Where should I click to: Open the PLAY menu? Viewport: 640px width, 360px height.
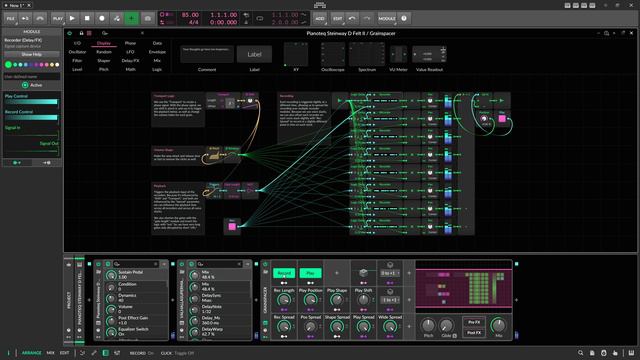tap(58, 18)
